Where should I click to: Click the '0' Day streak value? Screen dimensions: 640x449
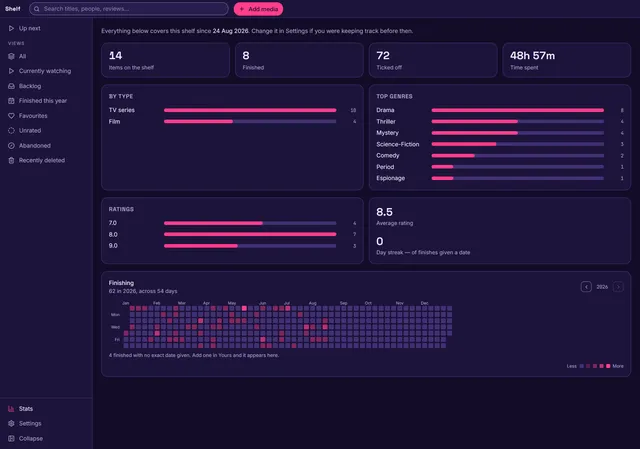pyautogui.click(x=380, y=241)
